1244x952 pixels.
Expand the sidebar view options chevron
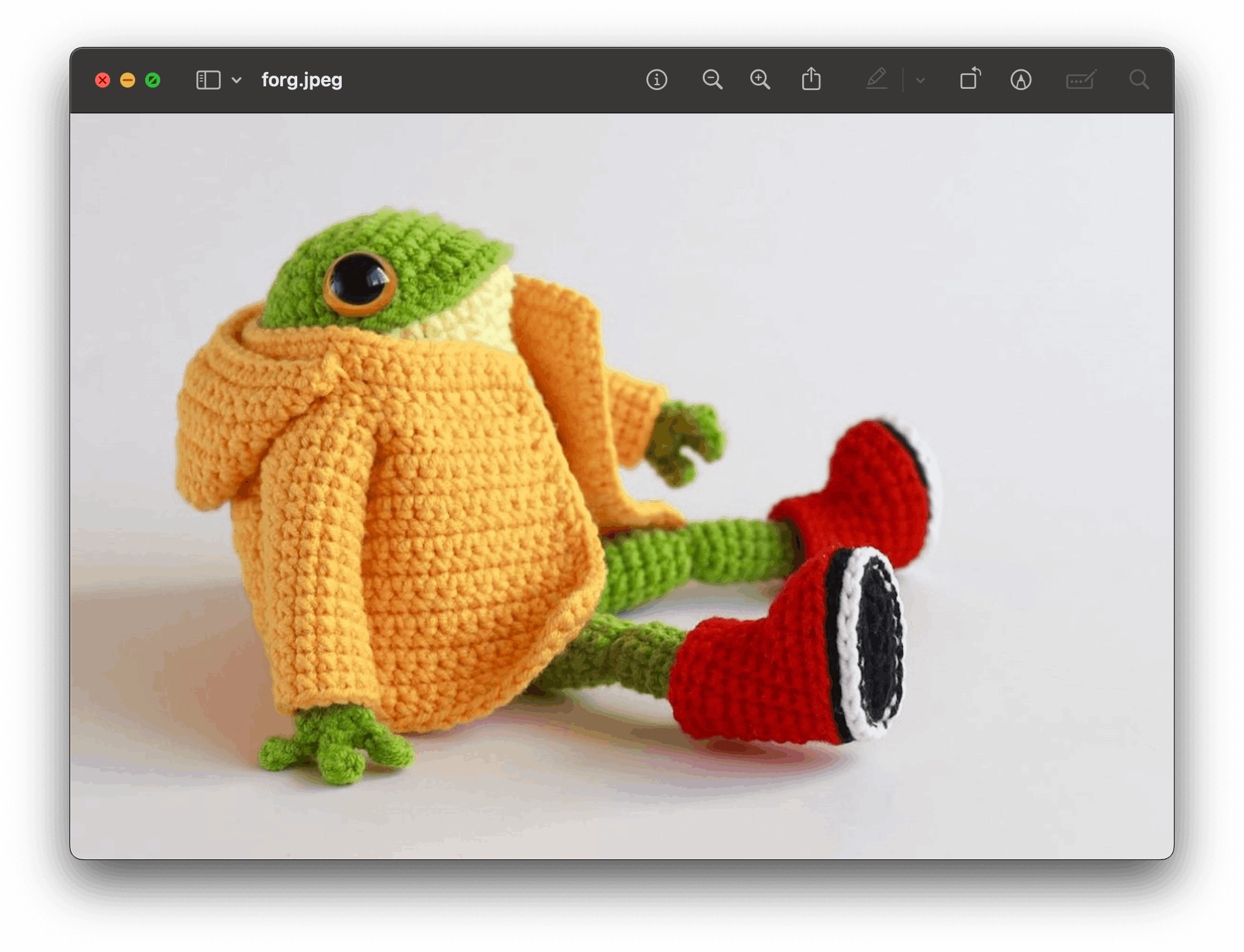[x=237, y=80]
